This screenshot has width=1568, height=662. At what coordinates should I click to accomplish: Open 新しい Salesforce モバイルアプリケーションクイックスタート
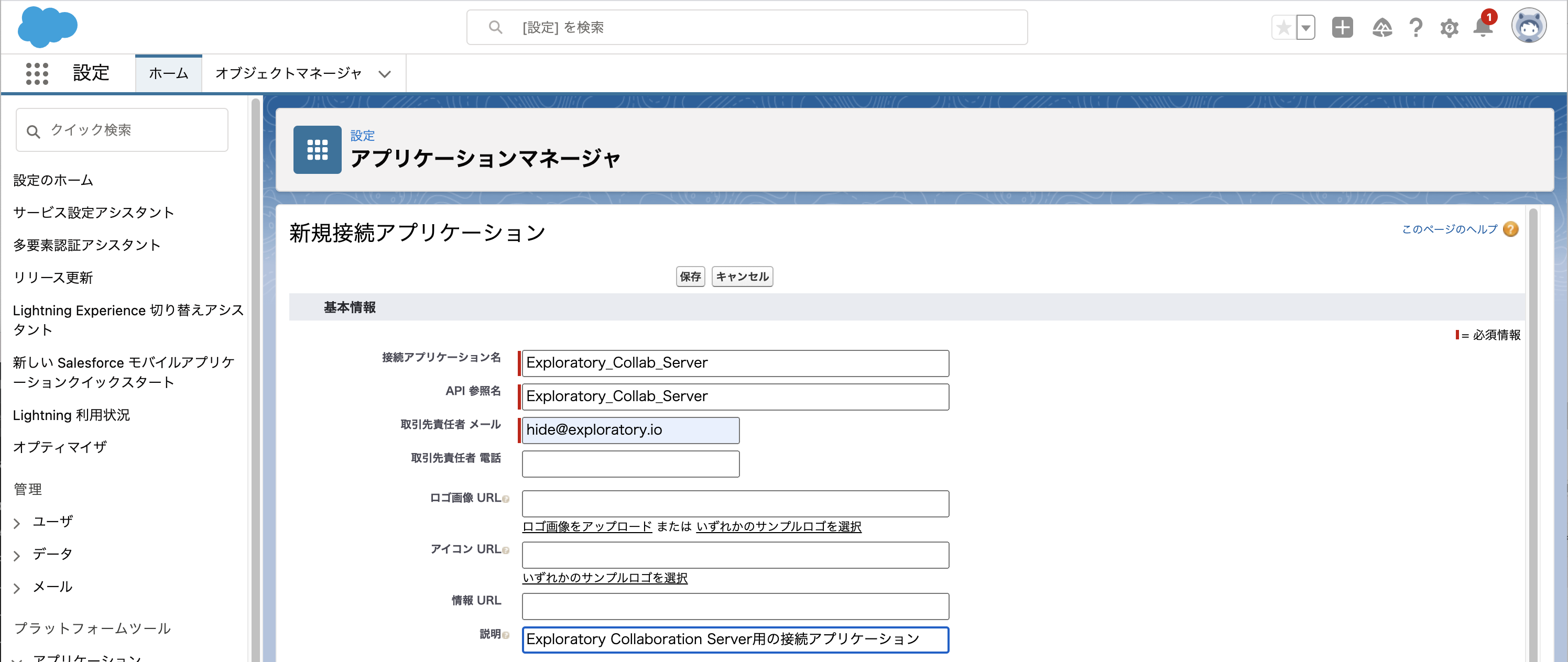pos(124,372)
